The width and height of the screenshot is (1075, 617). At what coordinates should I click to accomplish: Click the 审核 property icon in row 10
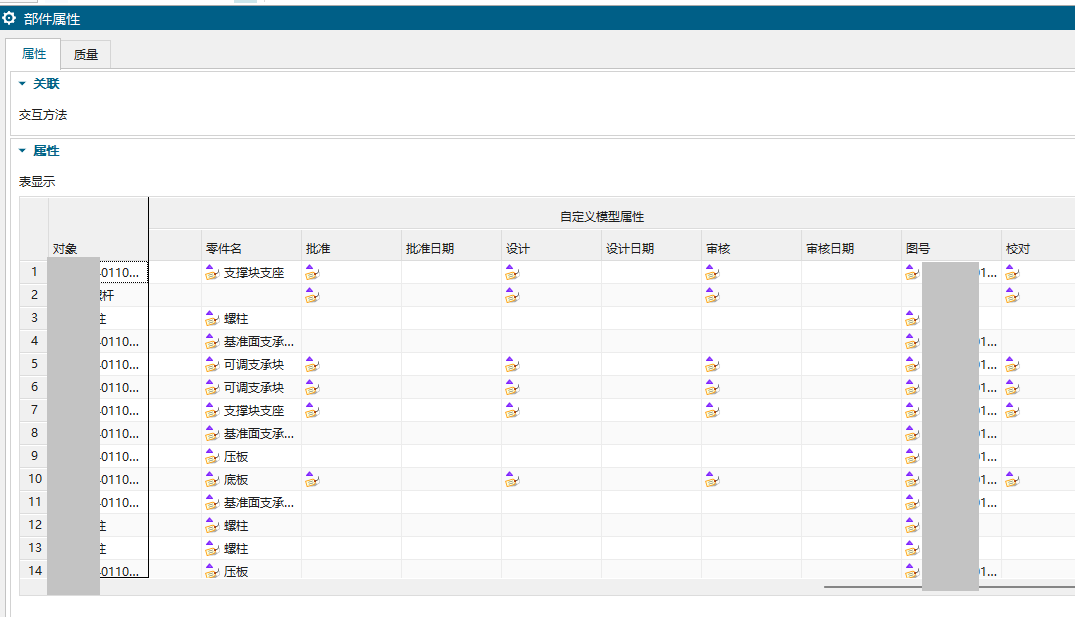coord(712,480)
